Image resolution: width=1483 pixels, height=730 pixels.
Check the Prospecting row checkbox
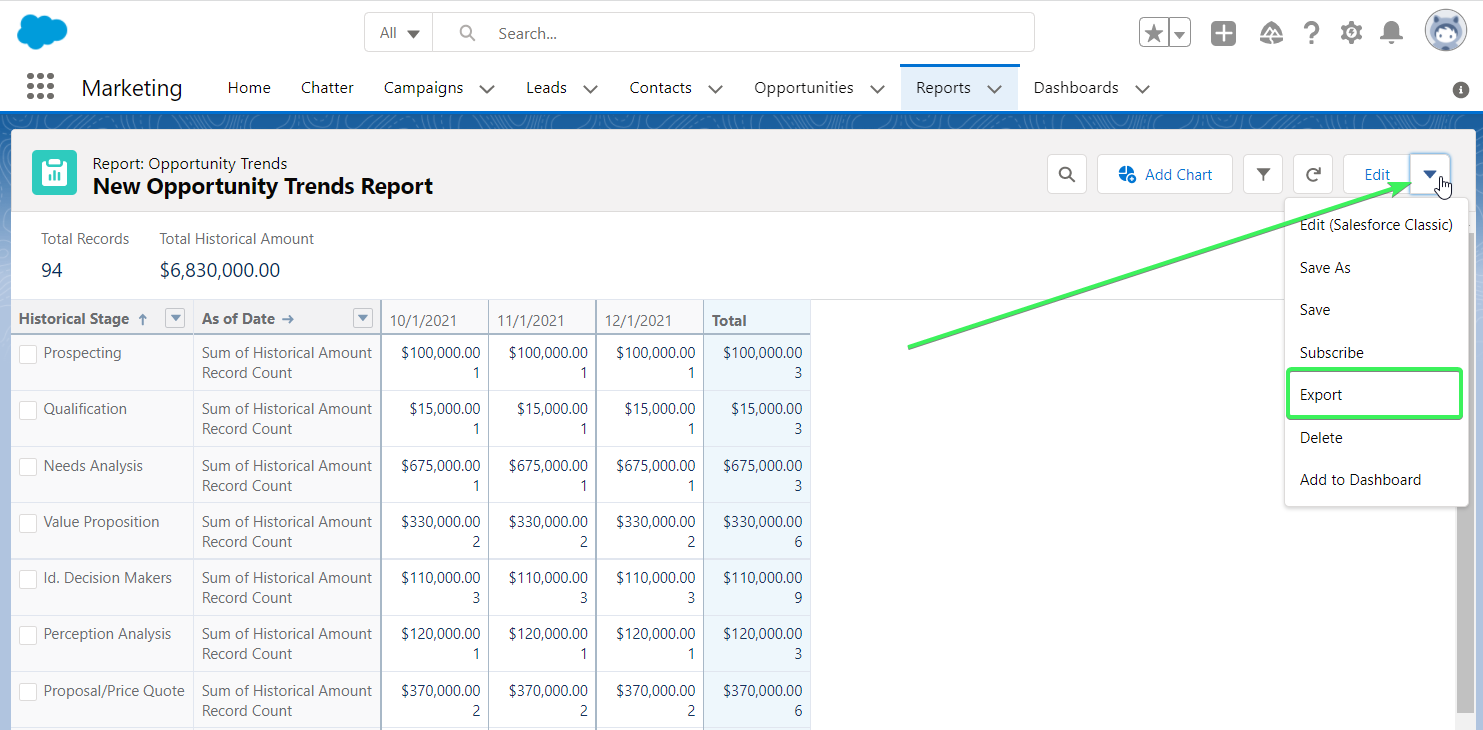28,354
